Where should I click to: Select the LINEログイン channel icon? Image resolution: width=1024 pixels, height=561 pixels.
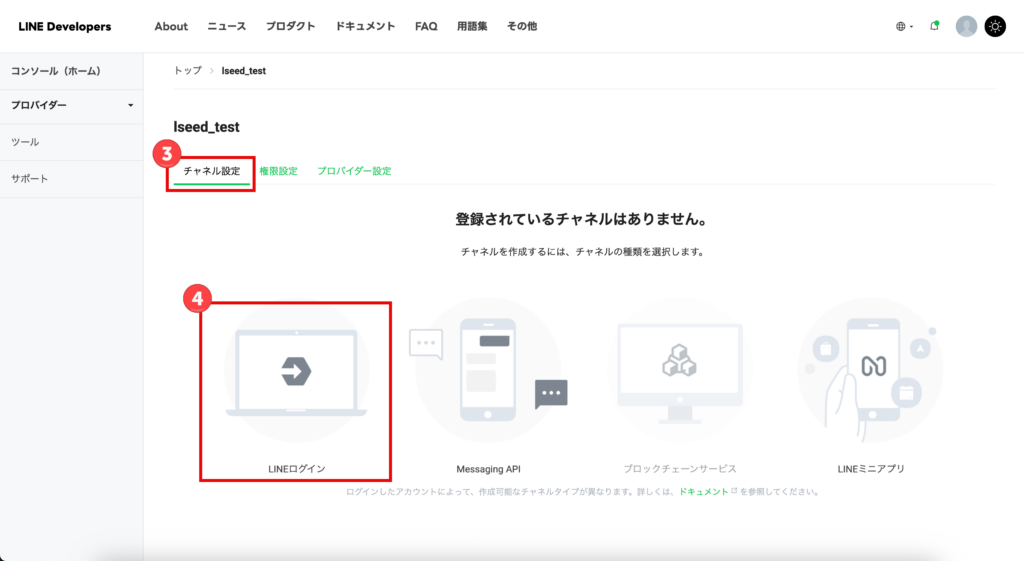tap(295, 373)
